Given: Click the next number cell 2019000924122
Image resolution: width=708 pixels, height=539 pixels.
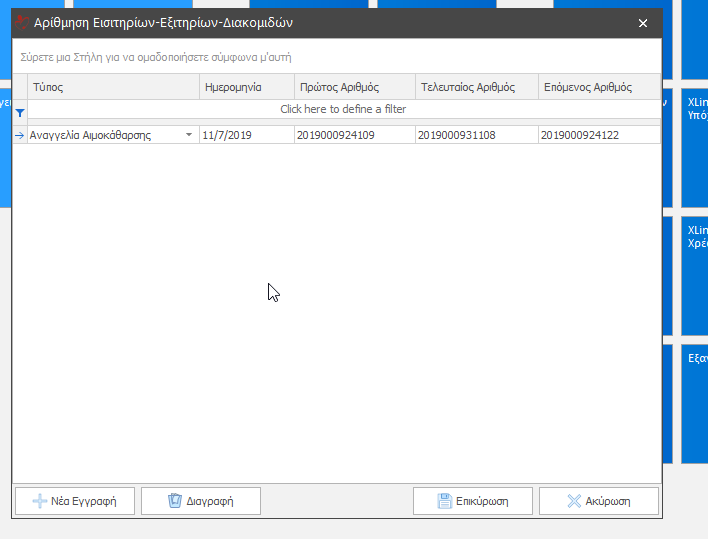Looking at the screenshot, I should pos(598,135).
